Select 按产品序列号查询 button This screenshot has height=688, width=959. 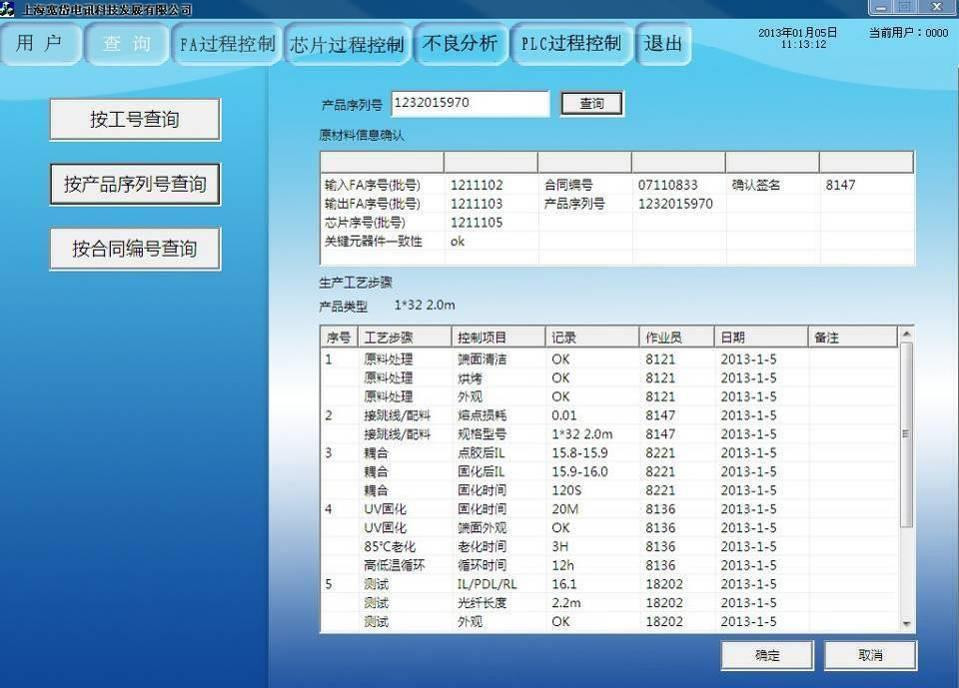[x=135, y=184]
